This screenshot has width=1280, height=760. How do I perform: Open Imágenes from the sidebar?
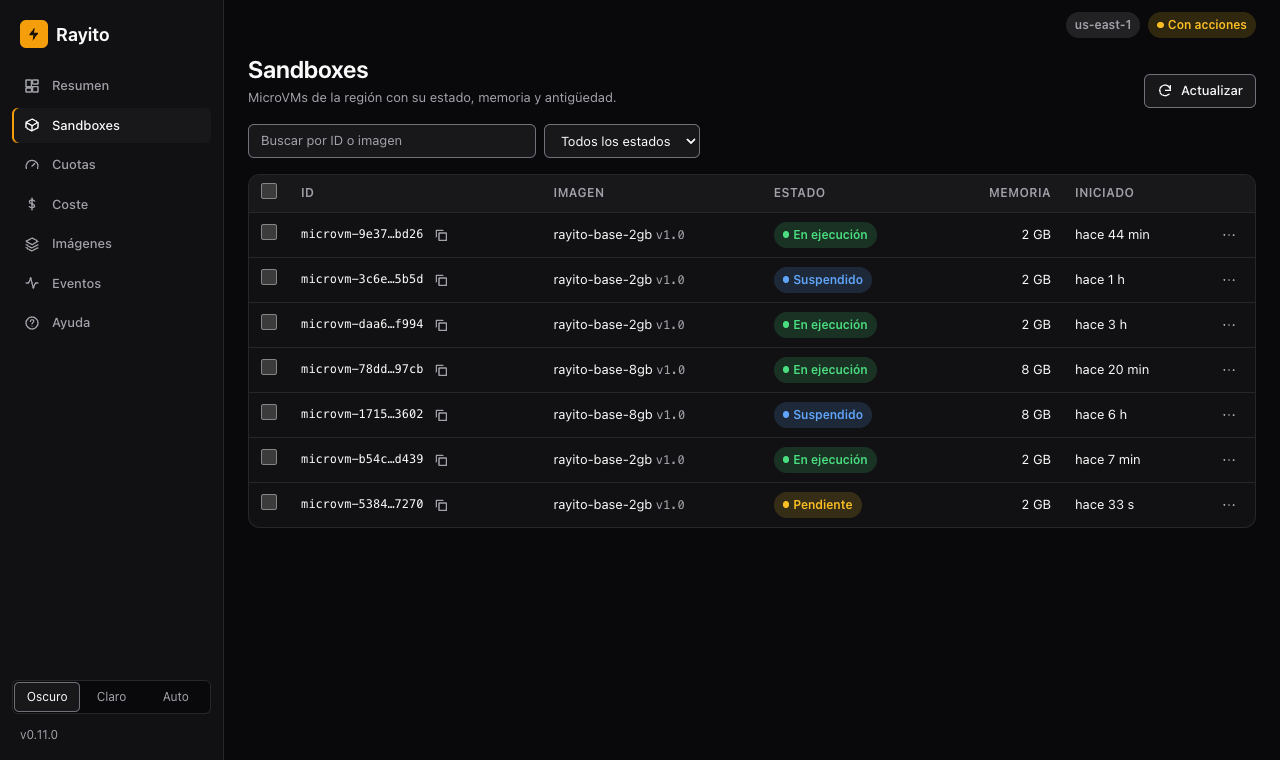pyautogui.click(x=111, y=244)
